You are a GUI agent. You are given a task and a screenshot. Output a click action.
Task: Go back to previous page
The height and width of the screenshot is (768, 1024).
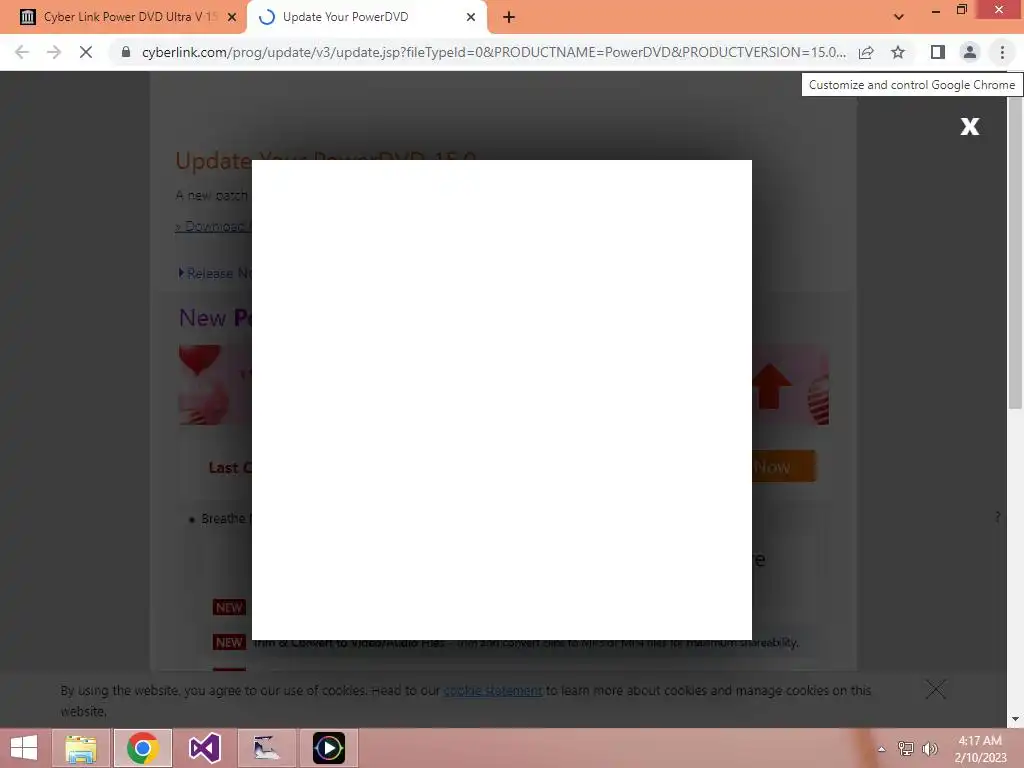(x=22, y=52)
